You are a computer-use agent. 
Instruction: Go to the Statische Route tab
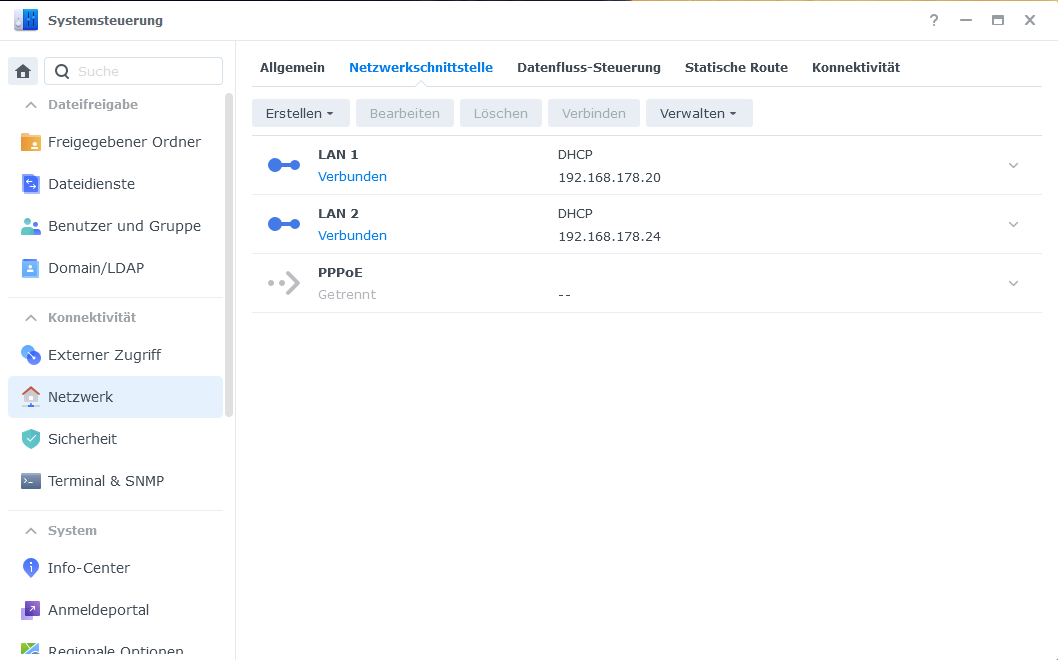[x=736, y=67]
